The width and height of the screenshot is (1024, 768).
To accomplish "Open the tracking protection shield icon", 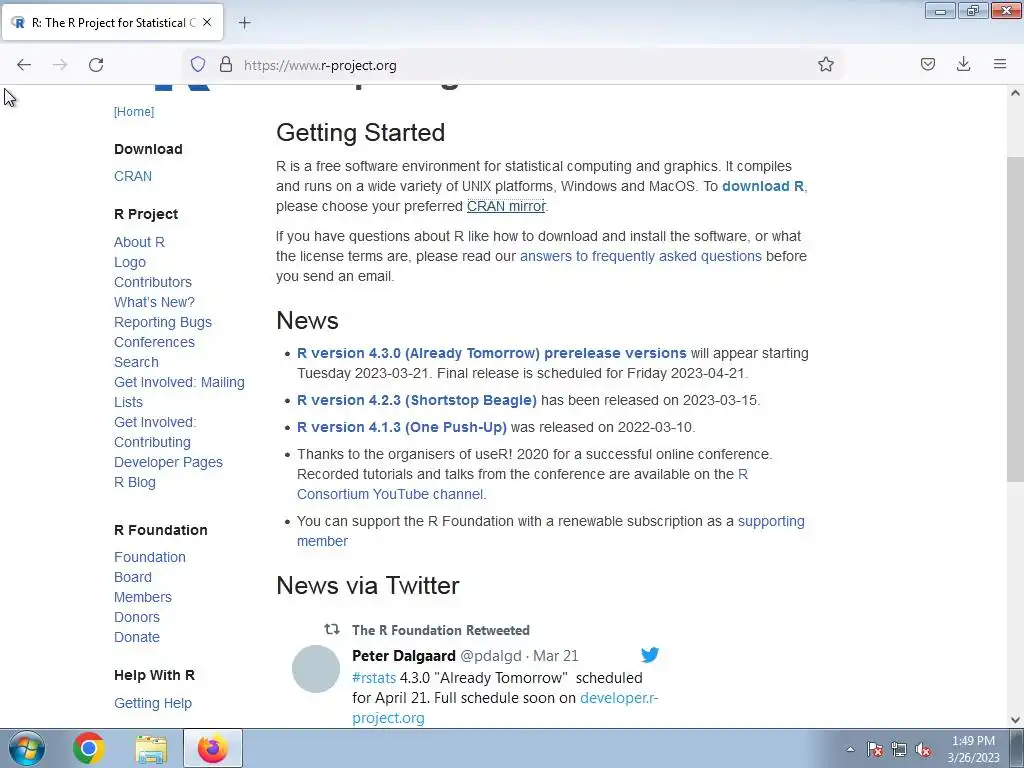I will pyautogui.click(x=198, y=64).
